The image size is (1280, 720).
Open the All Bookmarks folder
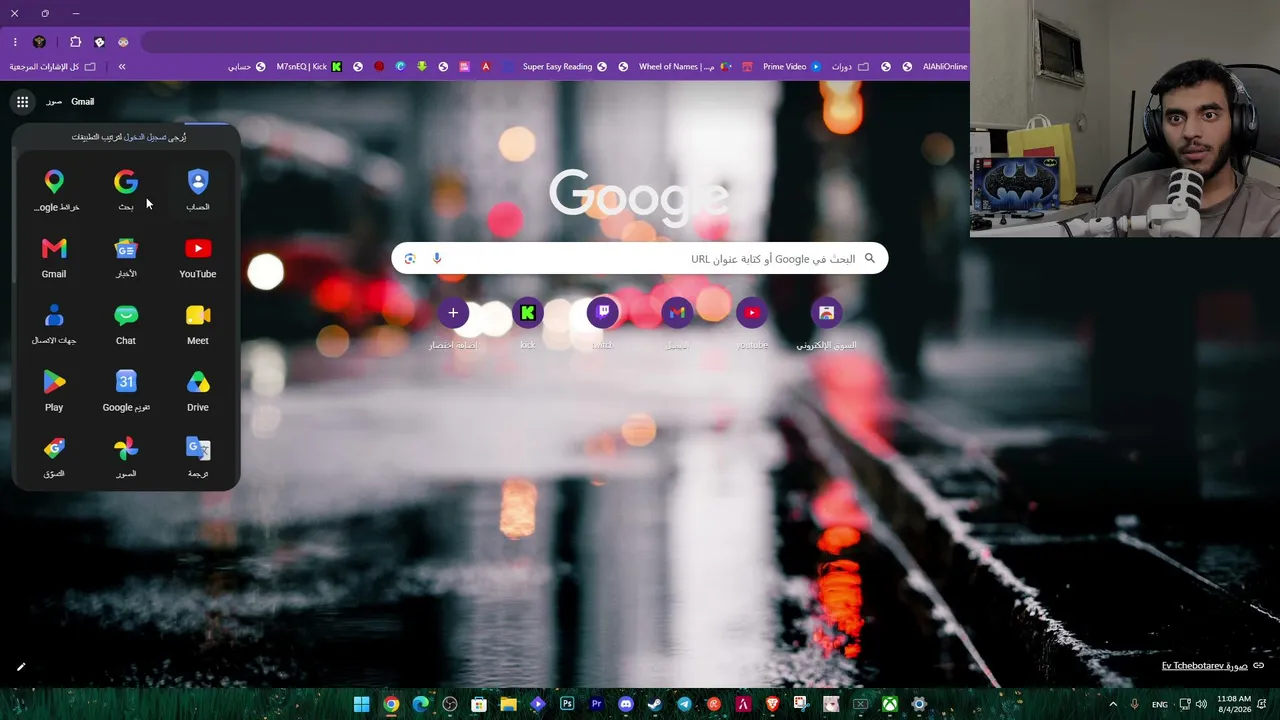pyautogui.click(x=53, y=67)
